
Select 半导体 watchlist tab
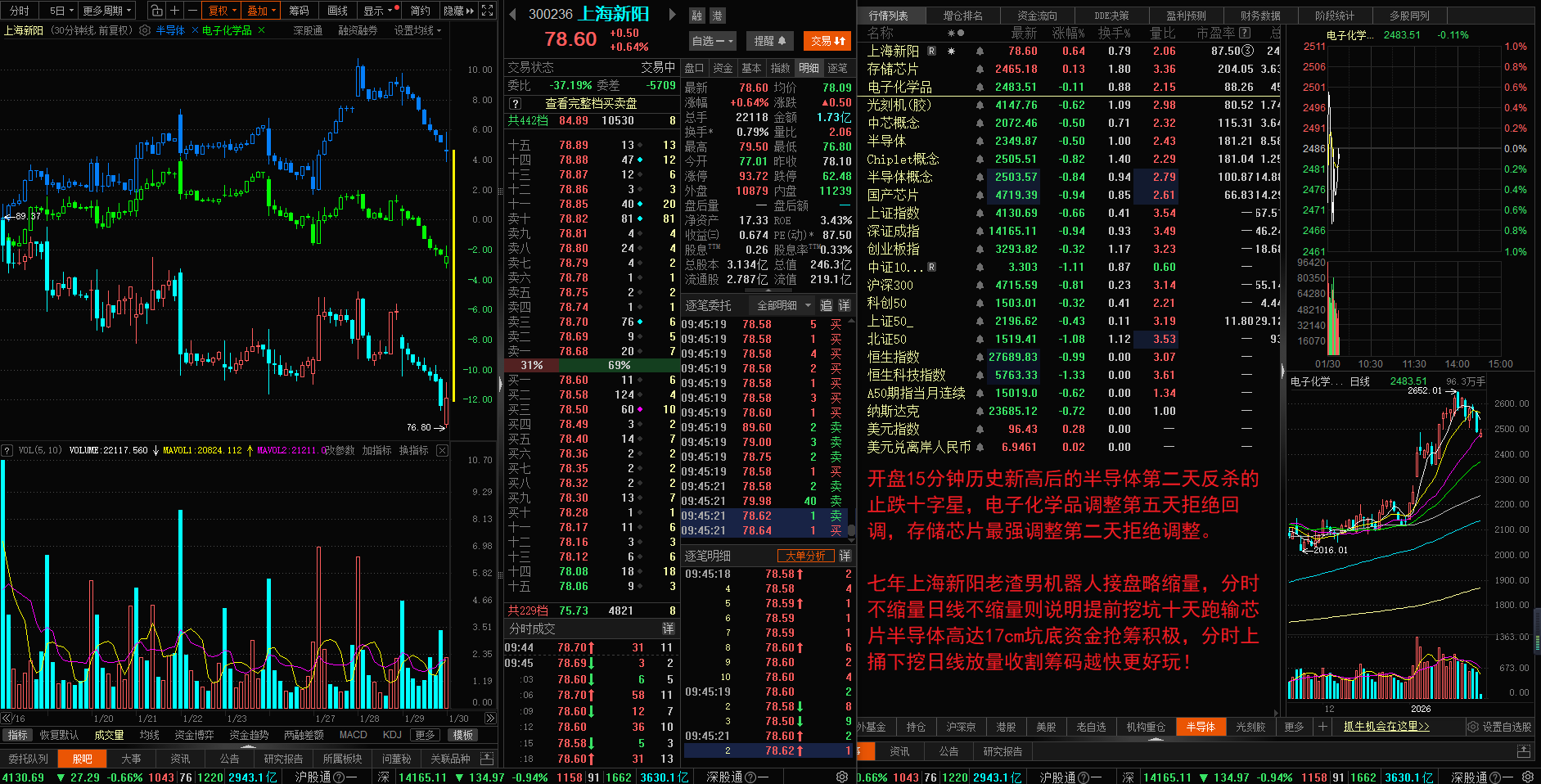coord(1201,727)
